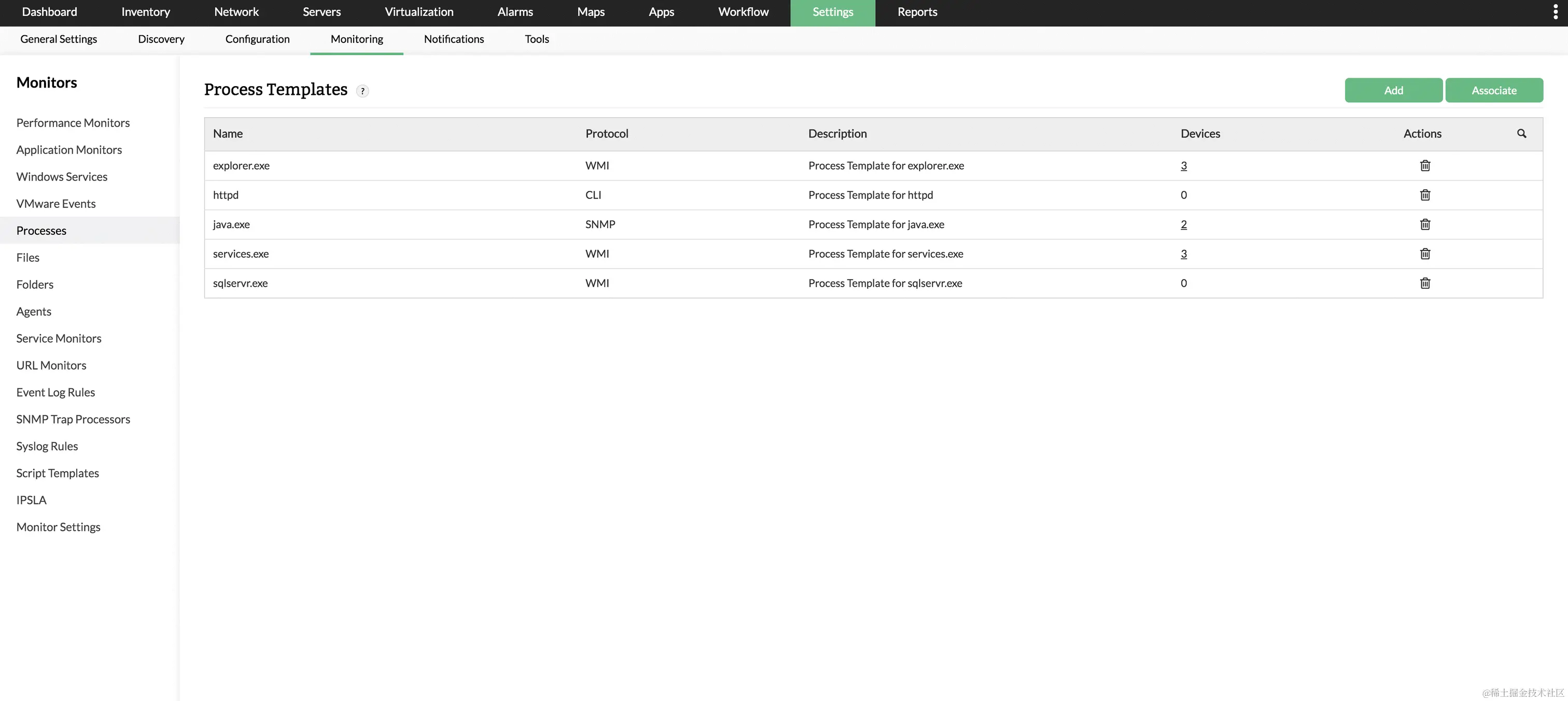Sort by the Devices column header
Viewport: 1568px width, 701px height.
(1200, 133)
